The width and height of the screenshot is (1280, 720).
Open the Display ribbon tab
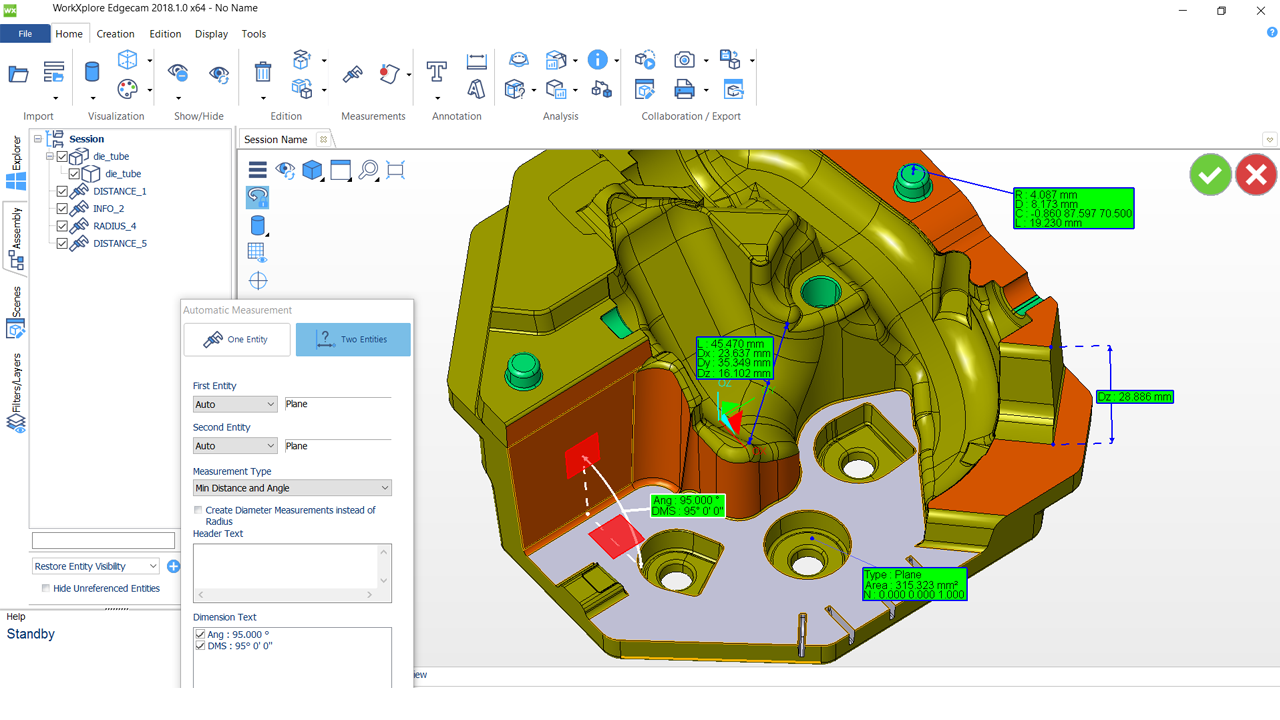click(211, 34)
